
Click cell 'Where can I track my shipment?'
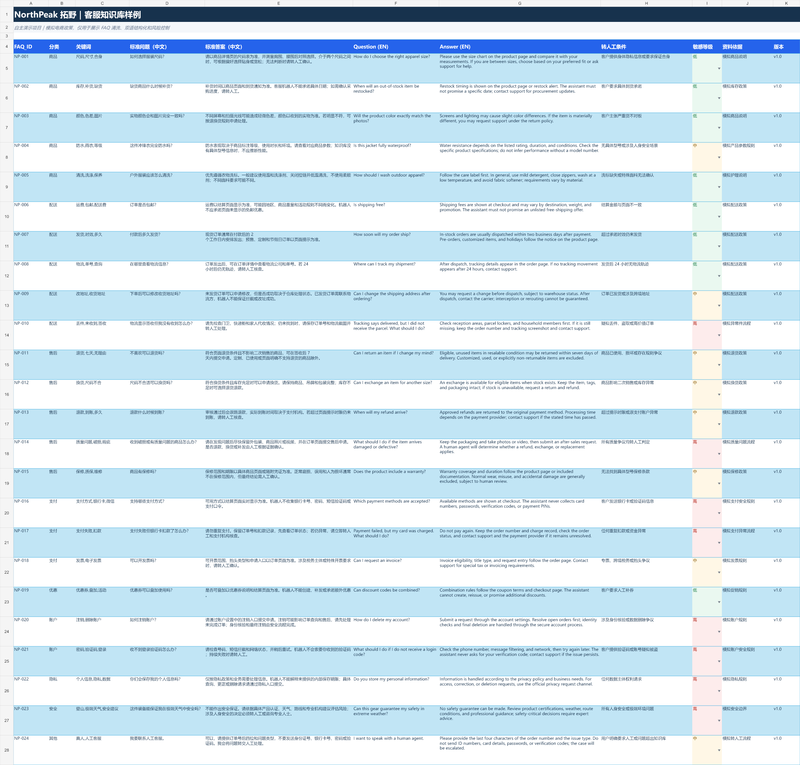coord(395,276)
